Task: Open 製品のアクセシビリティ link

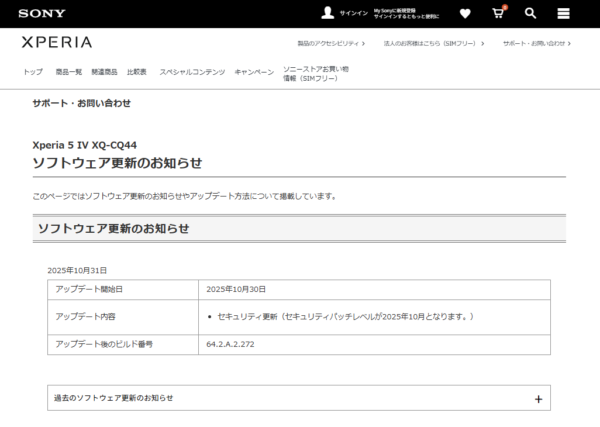Action: click(x=331, y=44)
